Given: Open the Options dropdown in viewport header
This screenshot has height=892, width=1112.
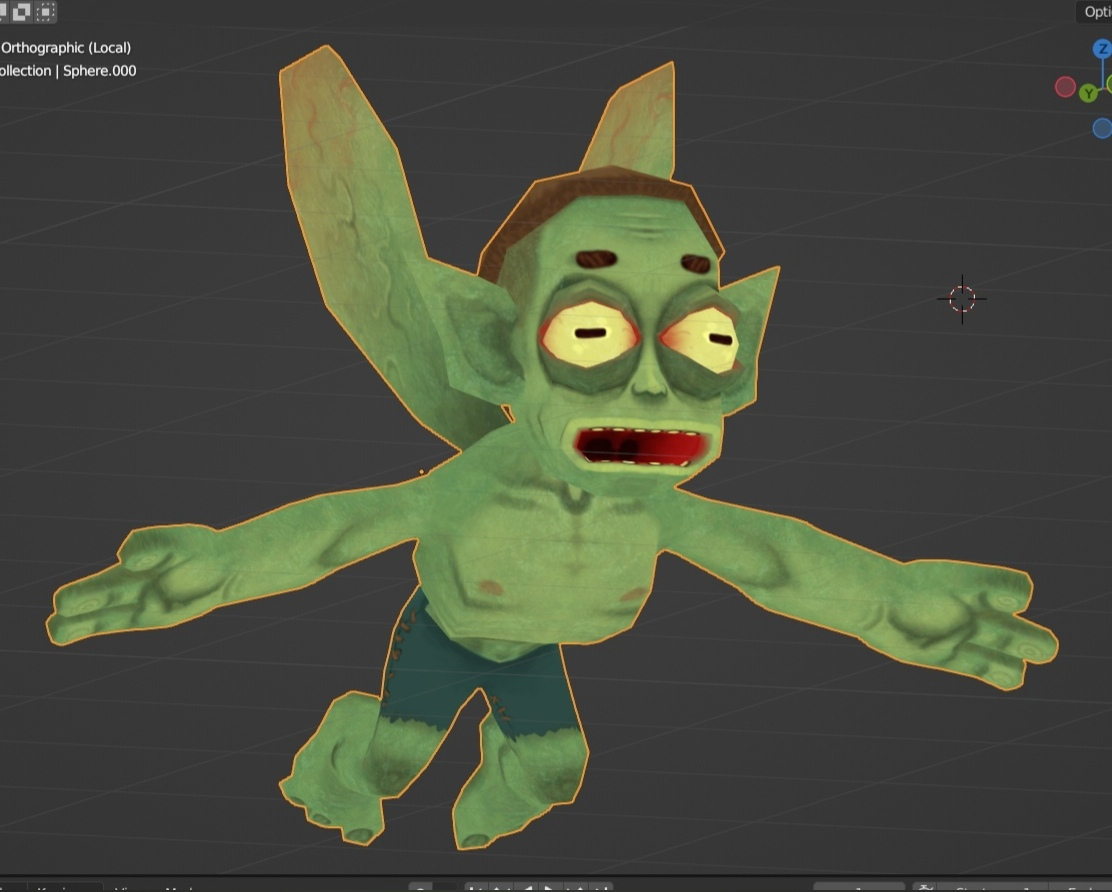Looking at the screenshot, I should [x=1095, y=11].
